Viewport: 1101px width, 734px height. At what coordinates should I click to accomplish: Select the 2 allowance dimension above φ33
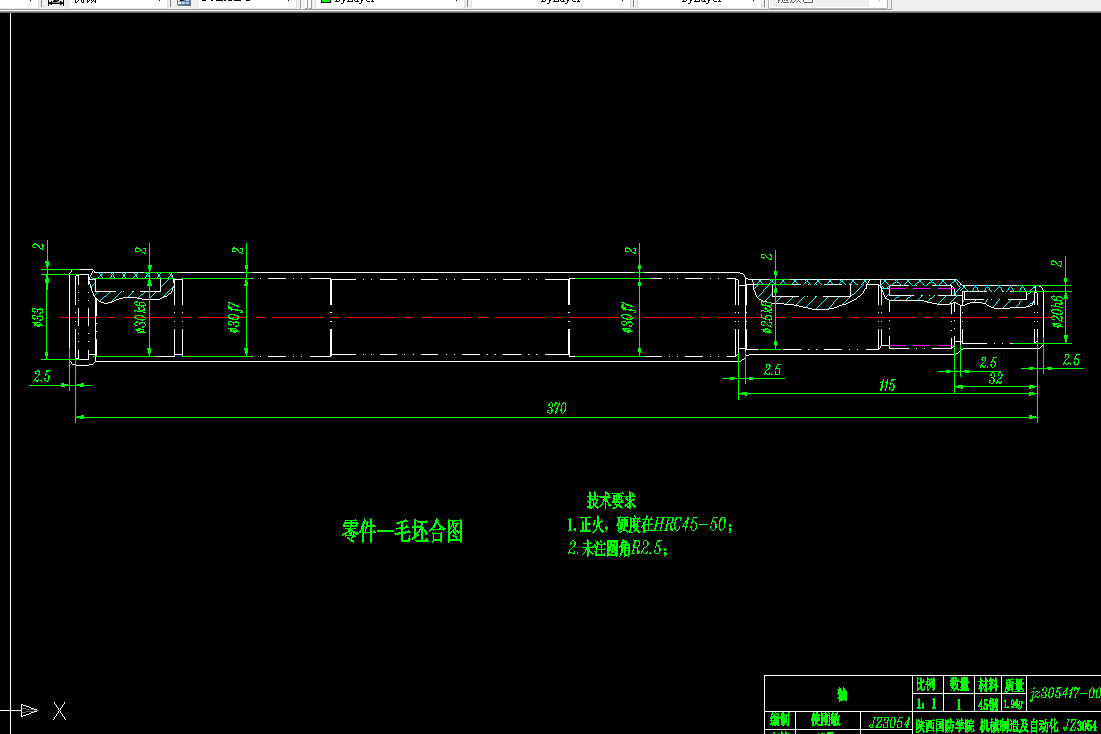click(39, 246)
